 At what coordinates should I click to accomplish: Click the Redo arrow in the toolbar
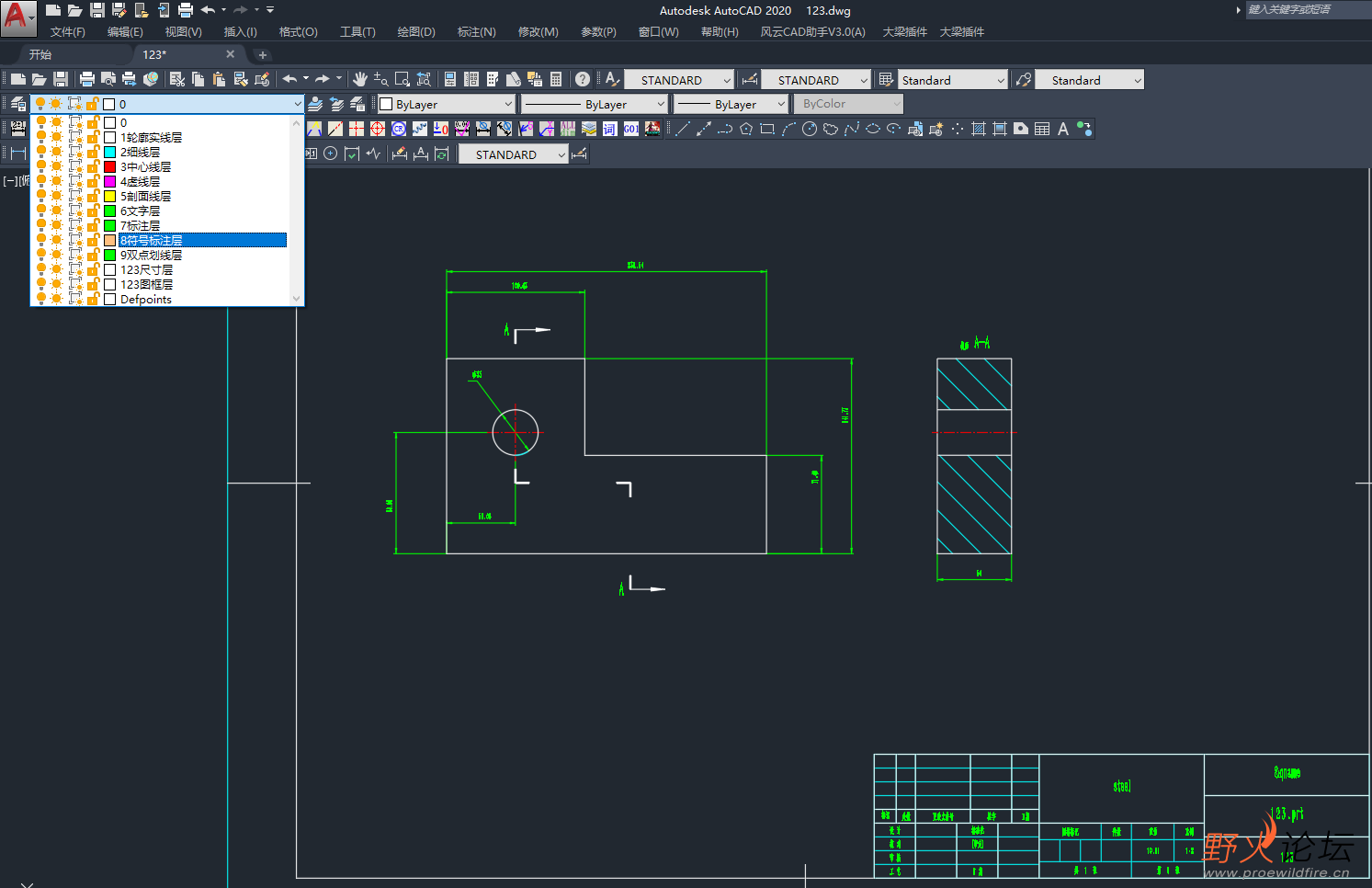point(323,79)
